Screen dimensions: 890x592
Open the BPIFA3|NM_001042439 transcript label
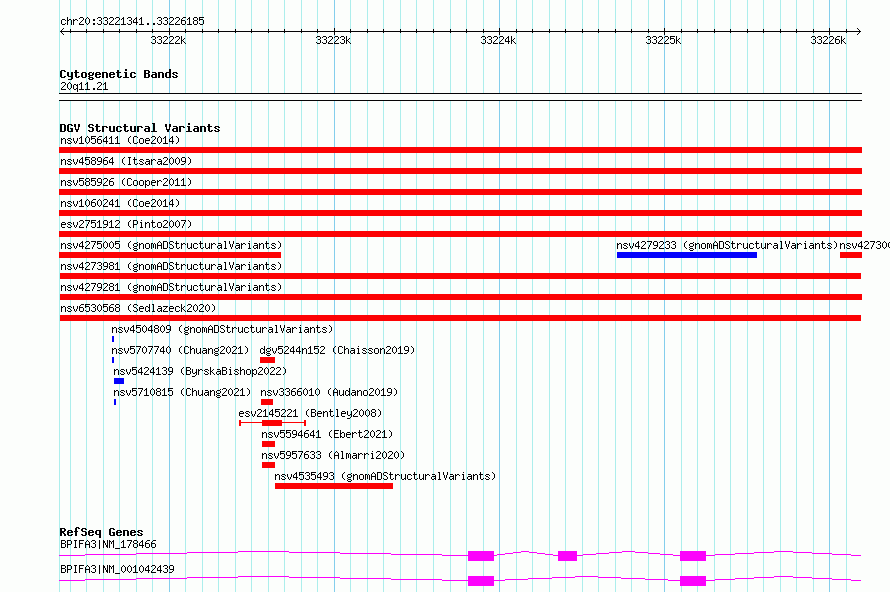point(117,569)
